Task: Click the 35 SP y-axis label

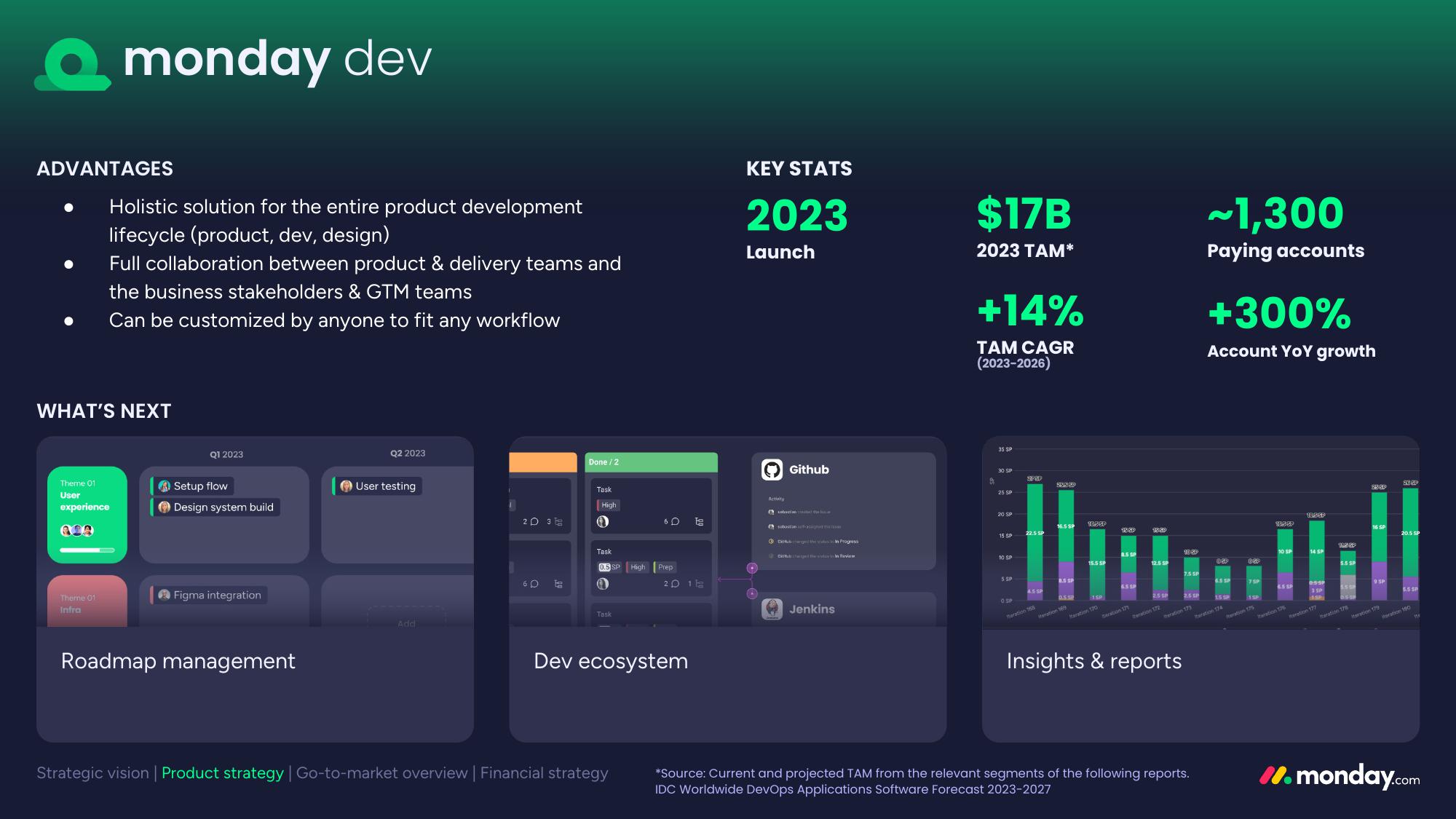Action: pos(1005,449)
